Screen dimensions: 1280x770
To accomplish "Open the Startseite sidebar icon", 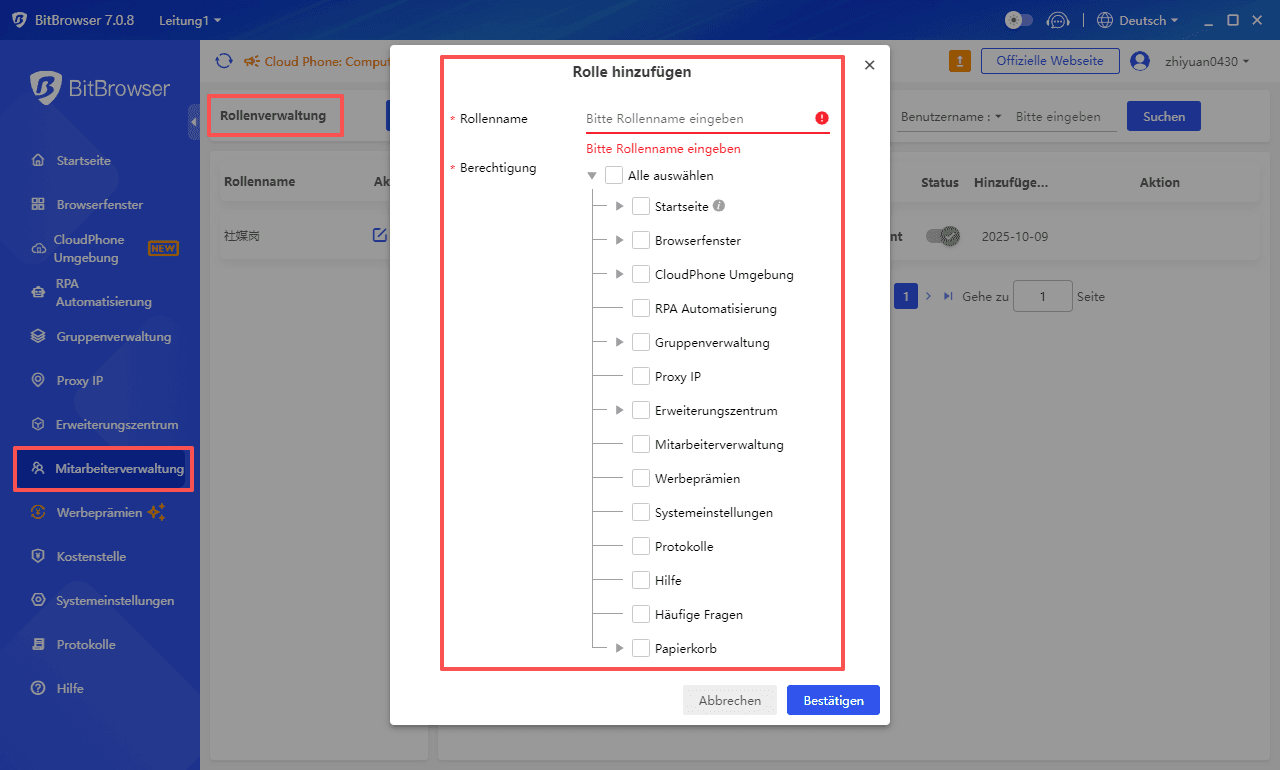I will pyautogui.click(x=35, y=160).
